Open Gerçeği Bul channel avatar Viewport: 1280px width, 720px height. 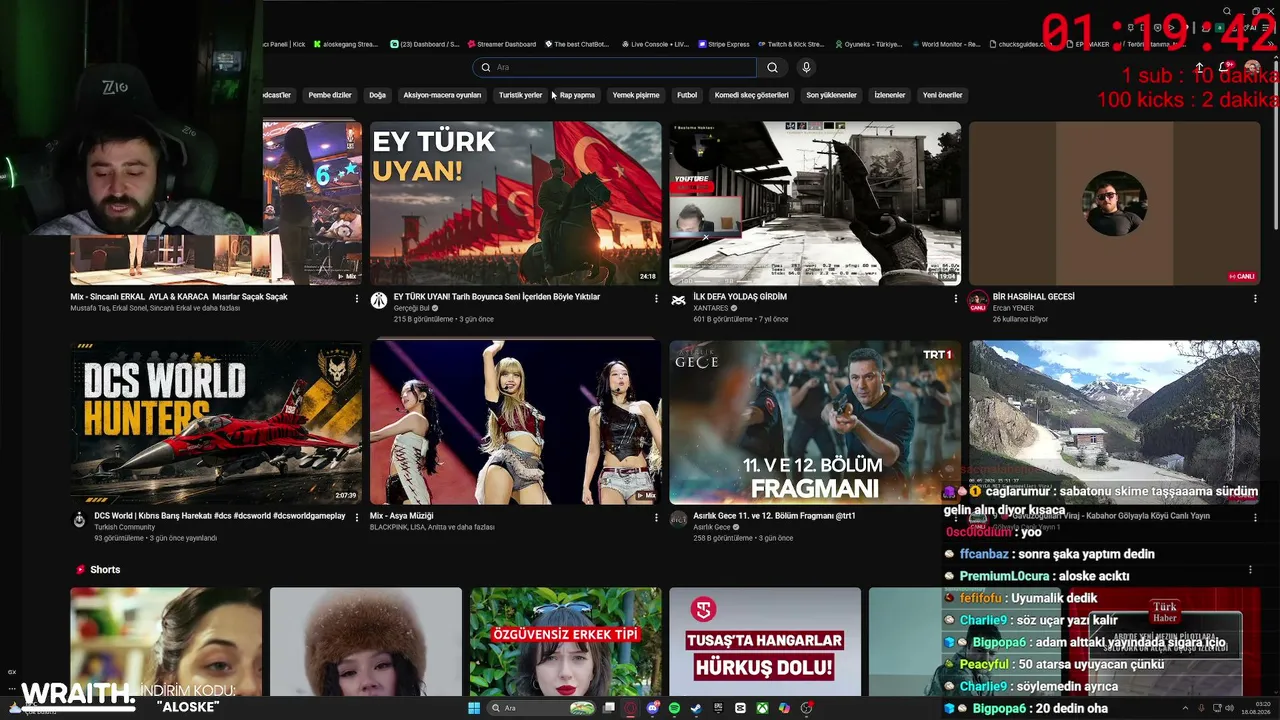click(x=379, y=301)
